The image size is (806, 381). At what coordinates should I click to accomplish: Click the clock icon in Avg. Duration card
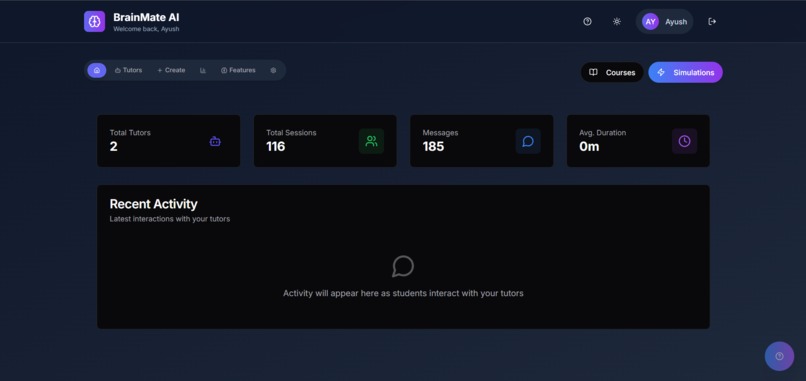684,141
